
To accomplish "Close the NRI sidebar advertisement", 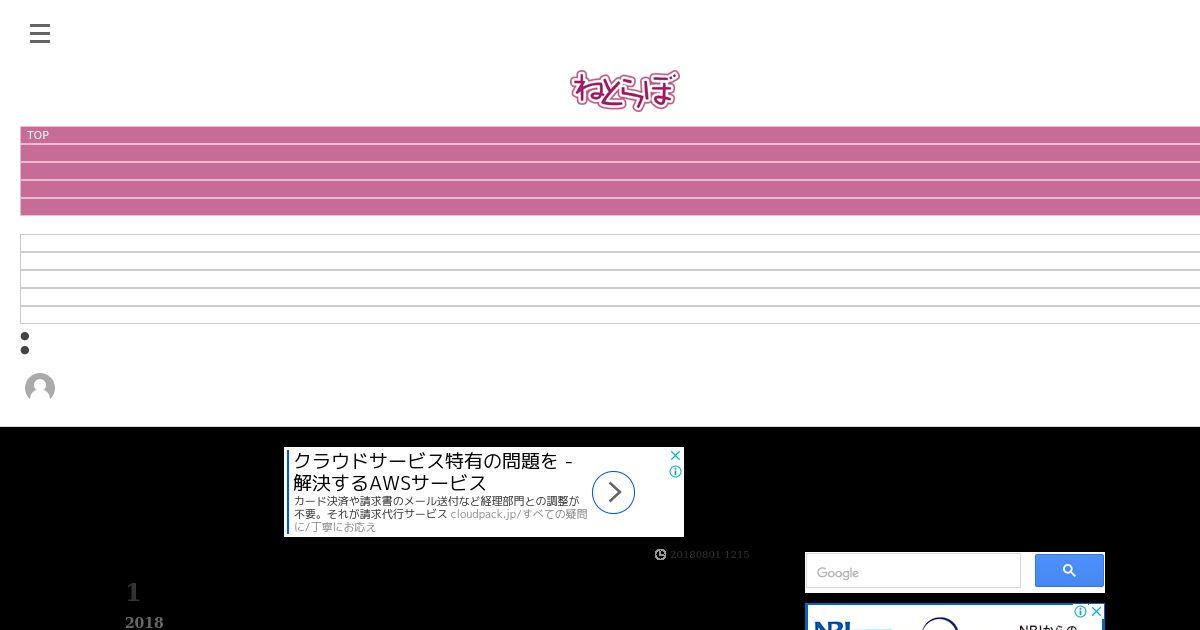I will [x=1096, y=611].
